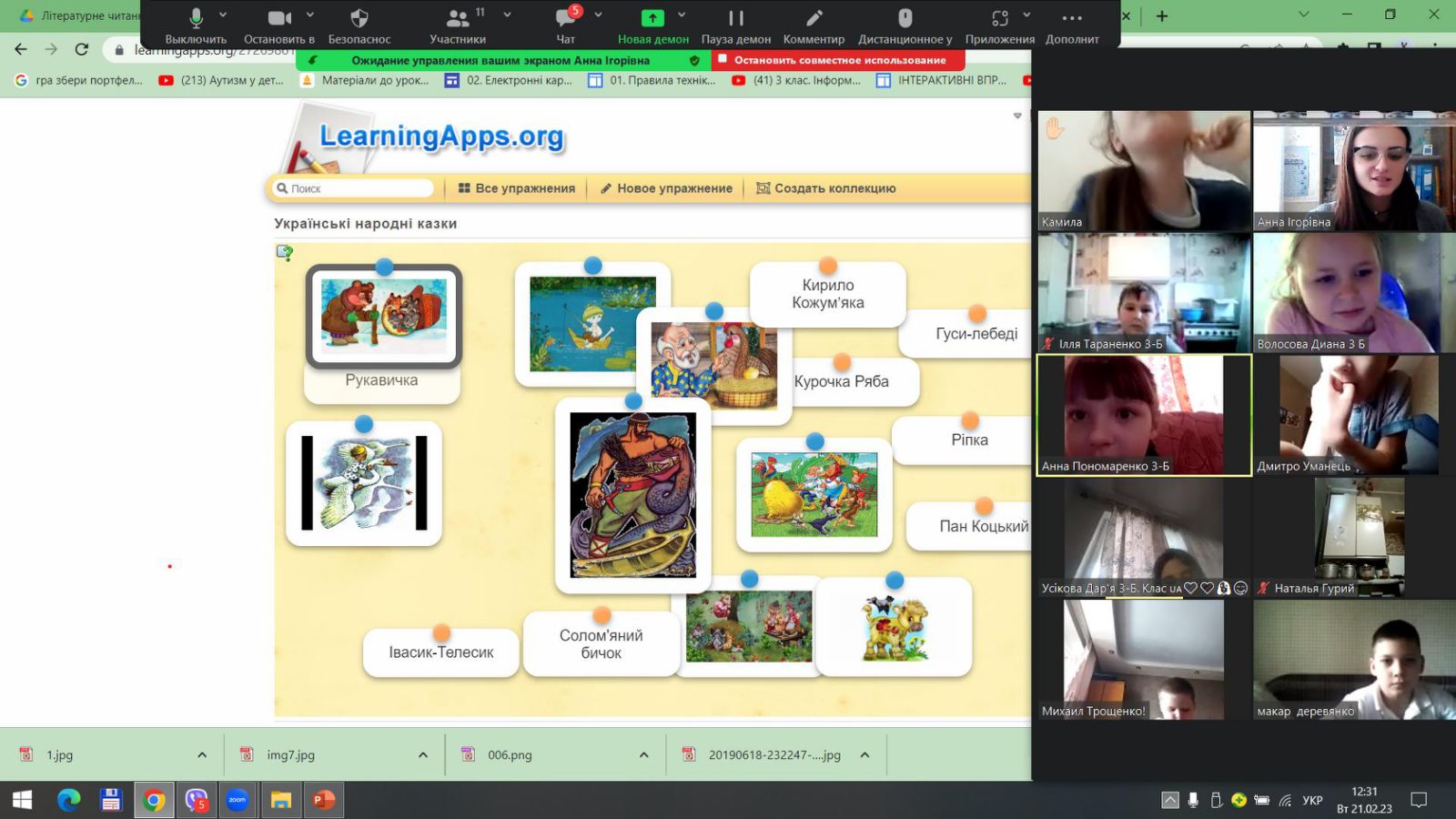This screenshot has height=819, width=1456.
Task: Open download options for 1.jpg
Action: coord(202,754)
